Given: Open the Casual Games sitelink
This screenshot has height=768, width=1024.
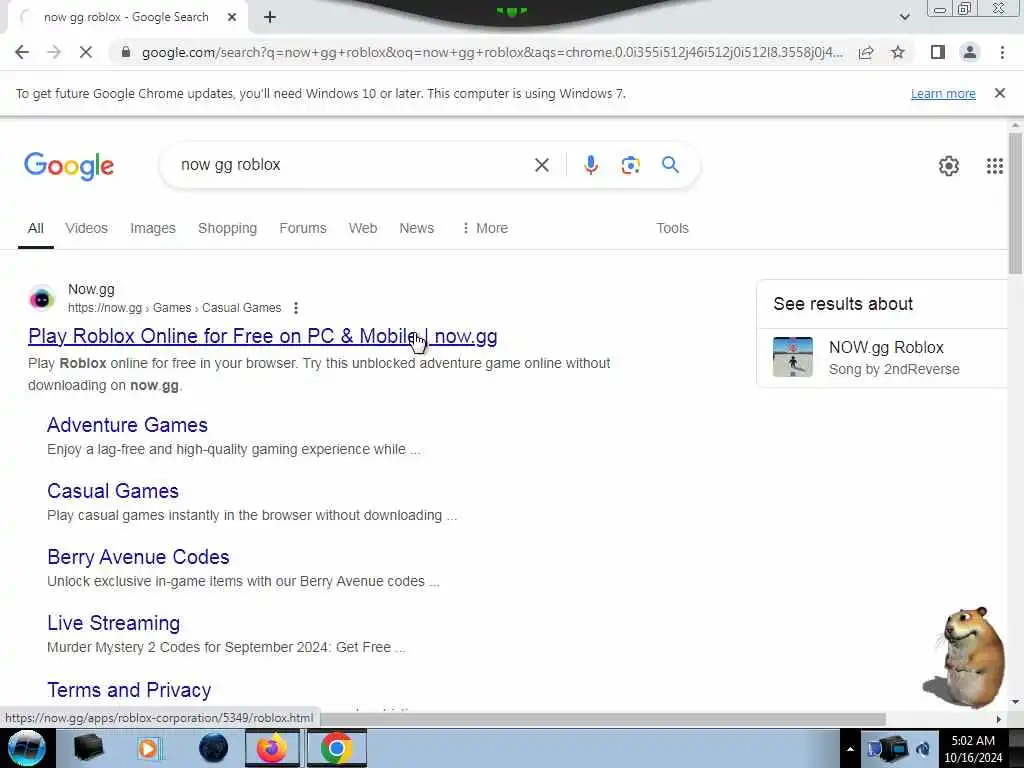Looking at the screenshot, I should pos(113,490).
